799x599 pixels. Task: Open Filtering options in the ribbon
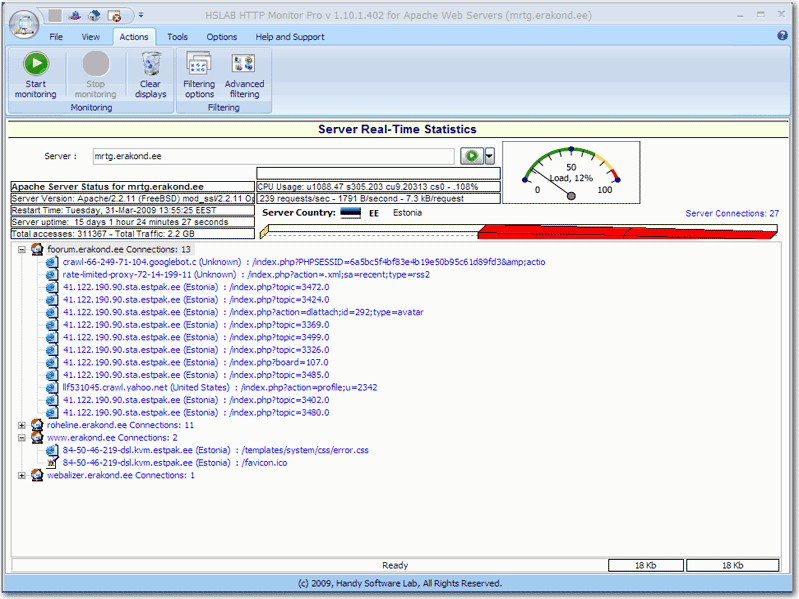coord(199,75)
